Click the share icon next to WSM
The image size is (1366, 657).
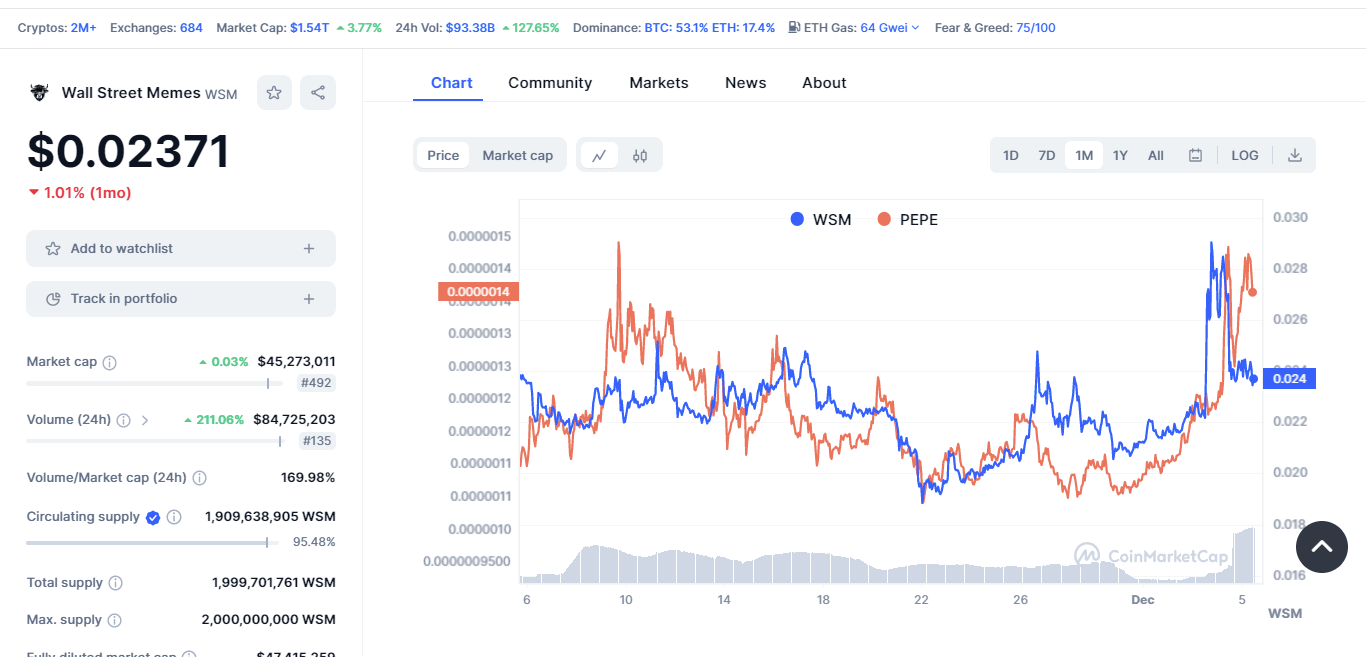click(318, 93)
